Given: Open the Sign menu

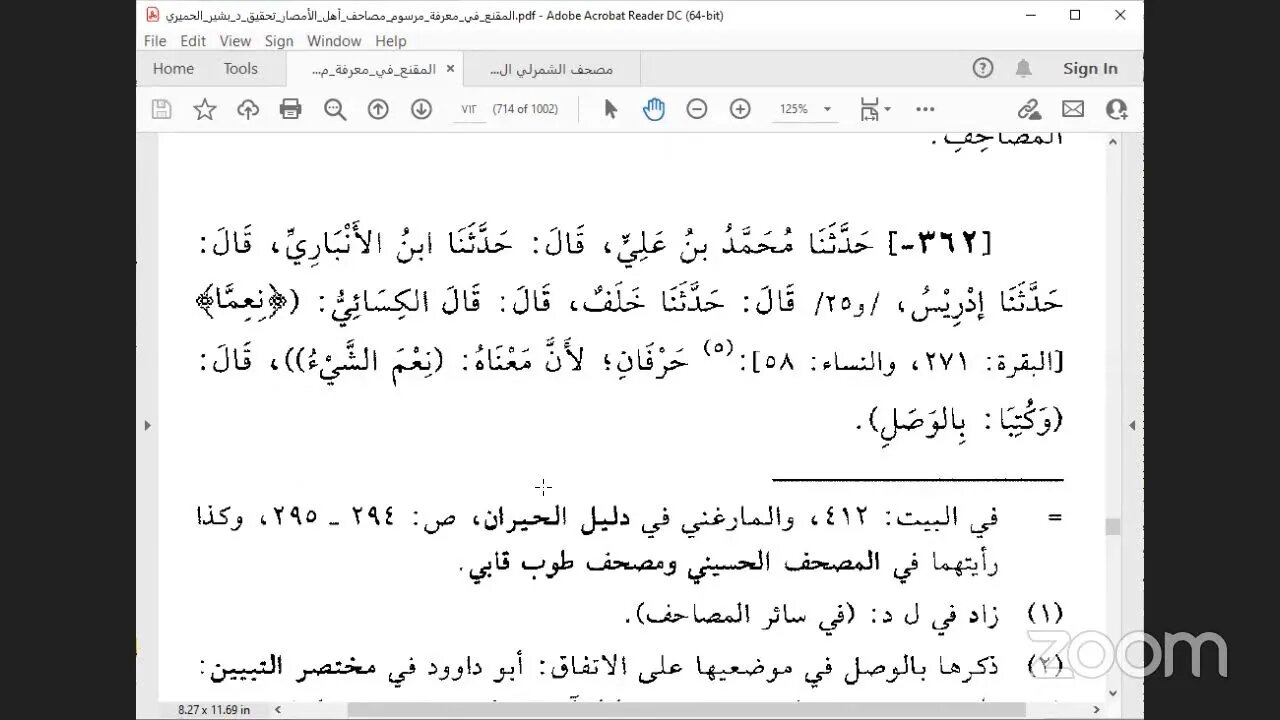Looking at the screenshot, I should (279, 41).
